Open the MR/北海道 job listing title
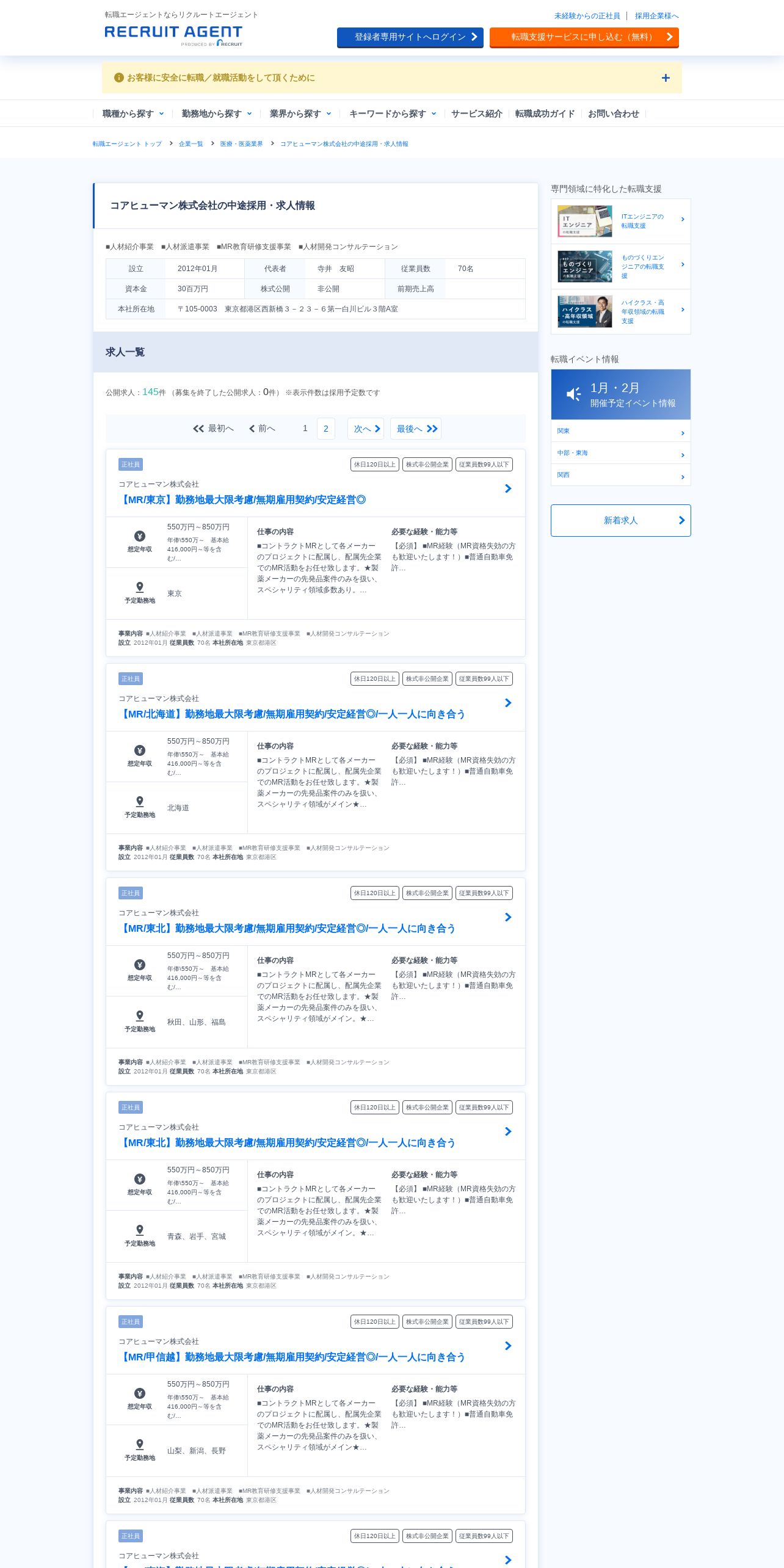The width and height of the screenshot is (784, 1568). (x=292, y=714)
